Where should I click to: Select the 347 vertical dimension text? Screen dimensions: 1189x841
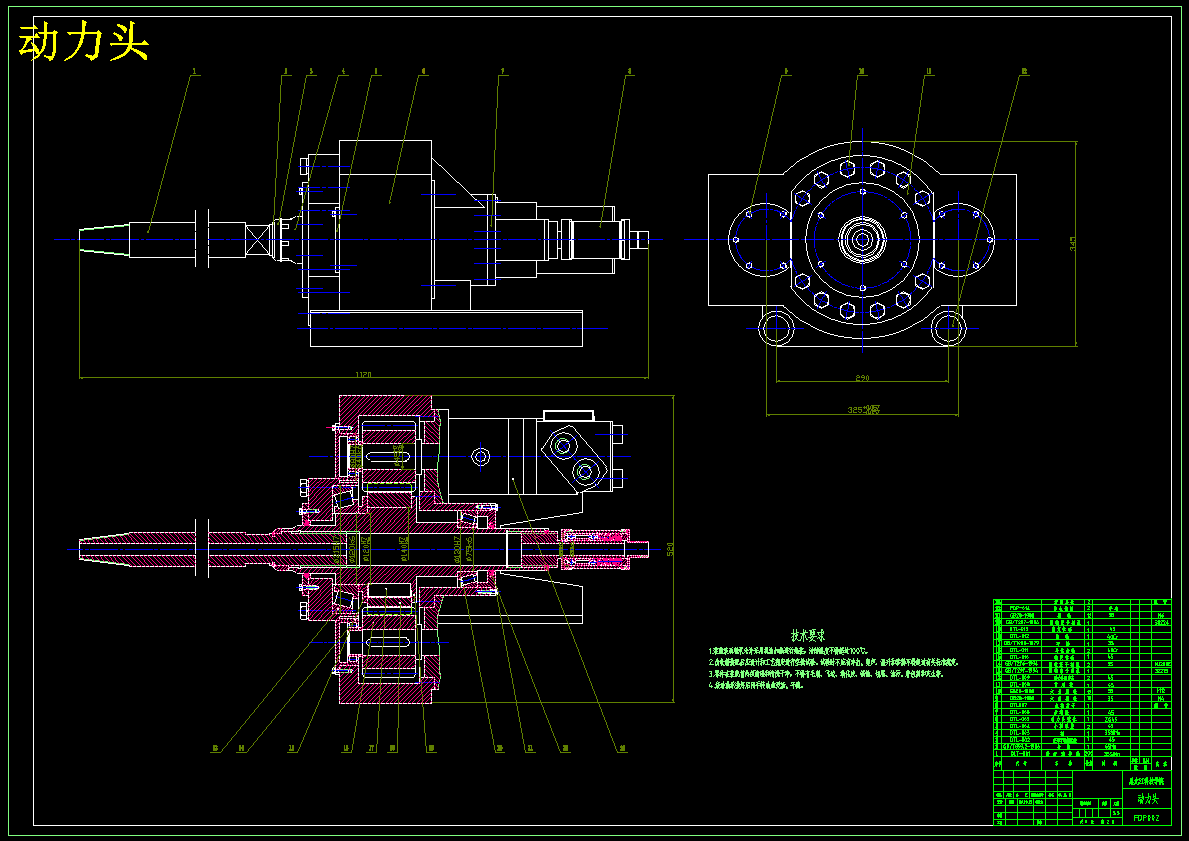[x=1072, y=243]
